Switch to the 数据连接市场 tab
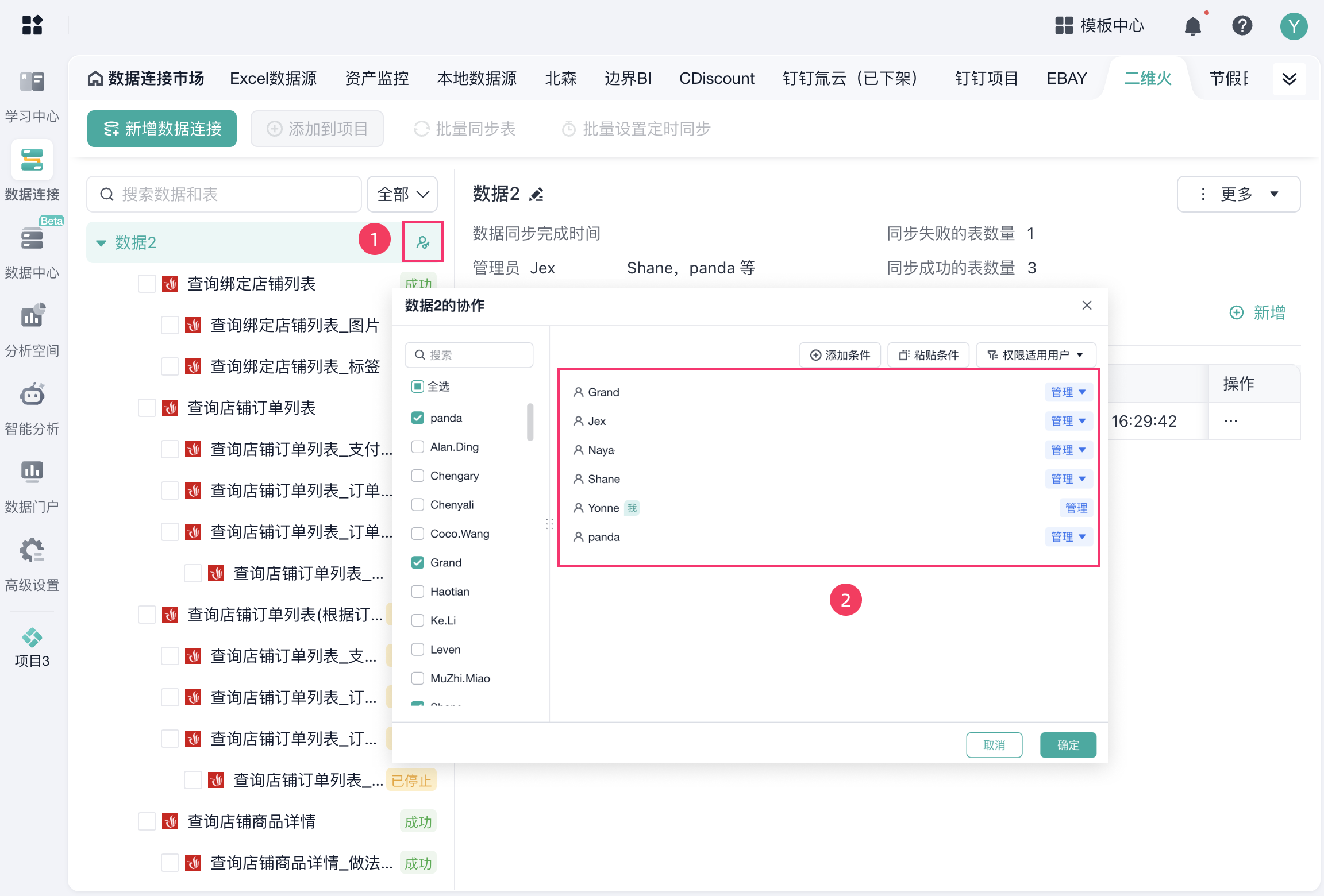 point(146,78)
